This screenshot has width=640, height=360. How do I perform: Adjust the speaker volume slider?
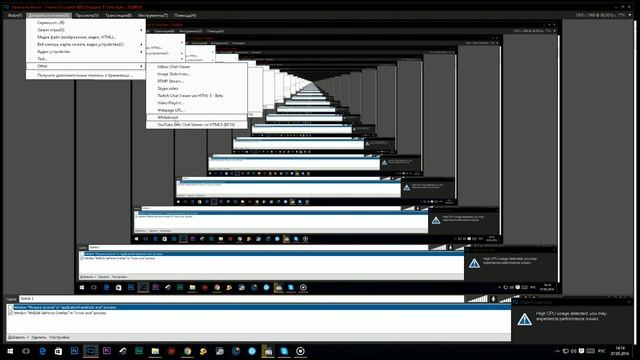[x=477, y=299]
